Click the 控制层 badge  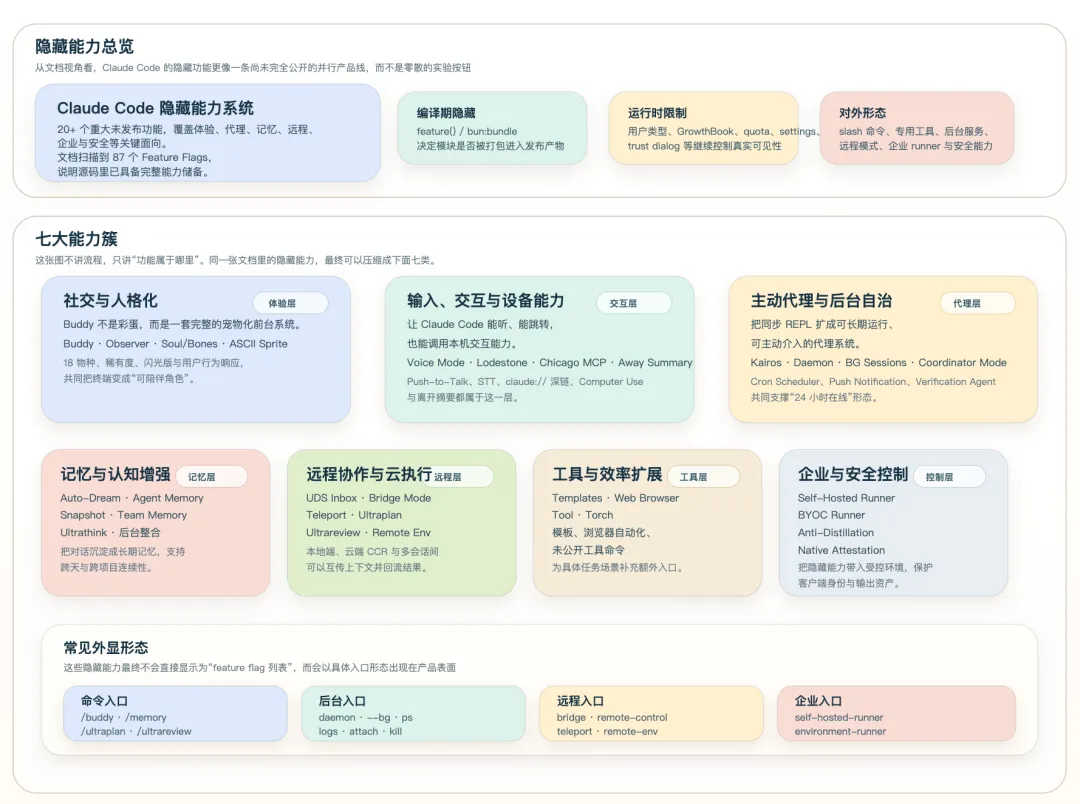point(949,477)
